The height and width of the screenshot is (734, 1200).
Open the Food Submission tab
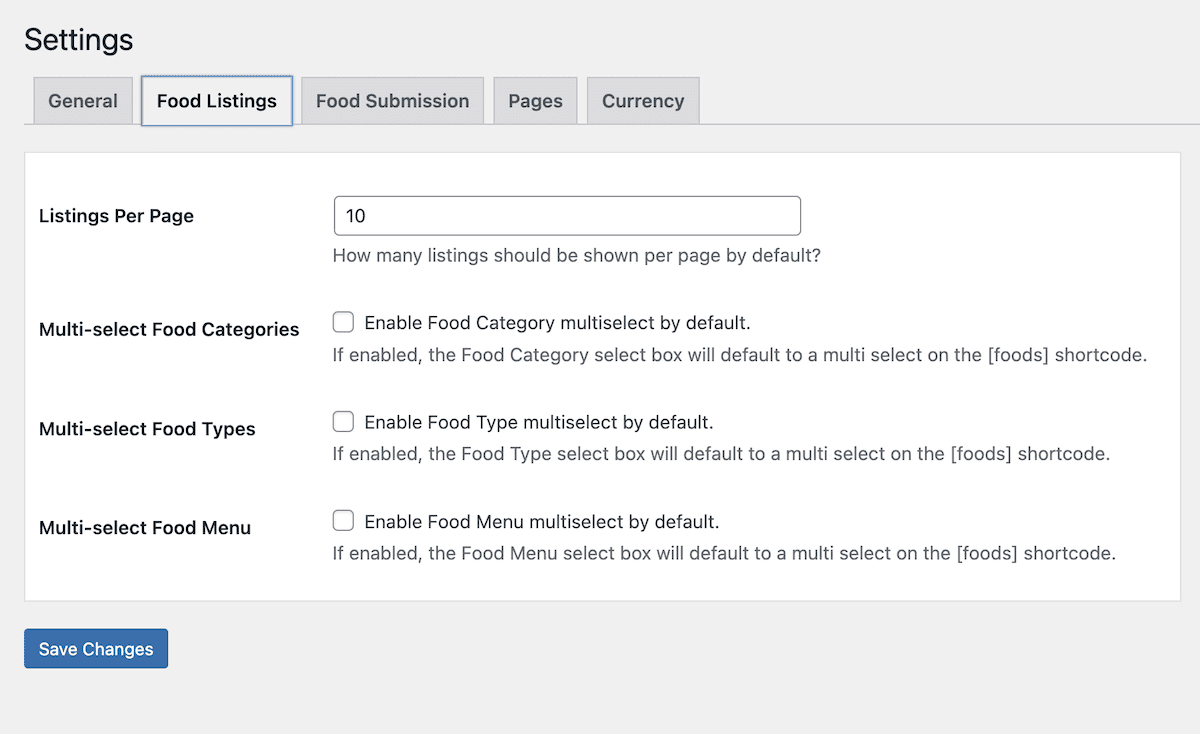point(392,101)
